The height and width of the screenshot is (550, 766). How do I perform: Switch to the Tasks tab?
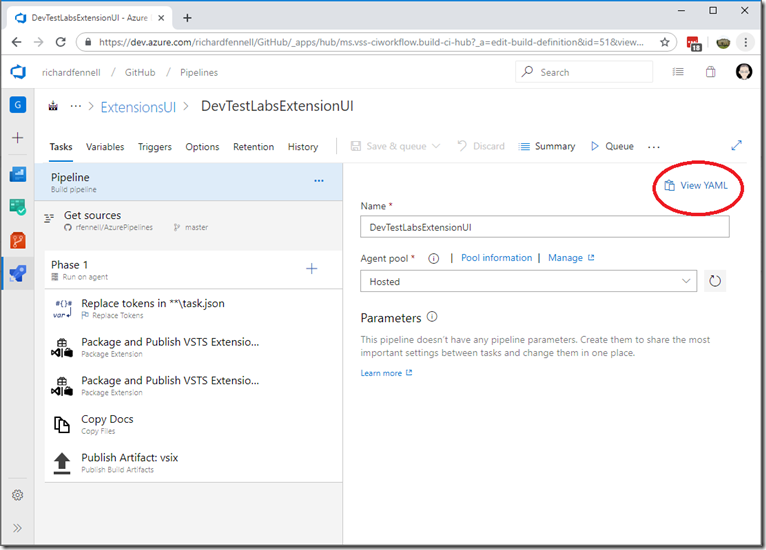[x=61, y=147]
